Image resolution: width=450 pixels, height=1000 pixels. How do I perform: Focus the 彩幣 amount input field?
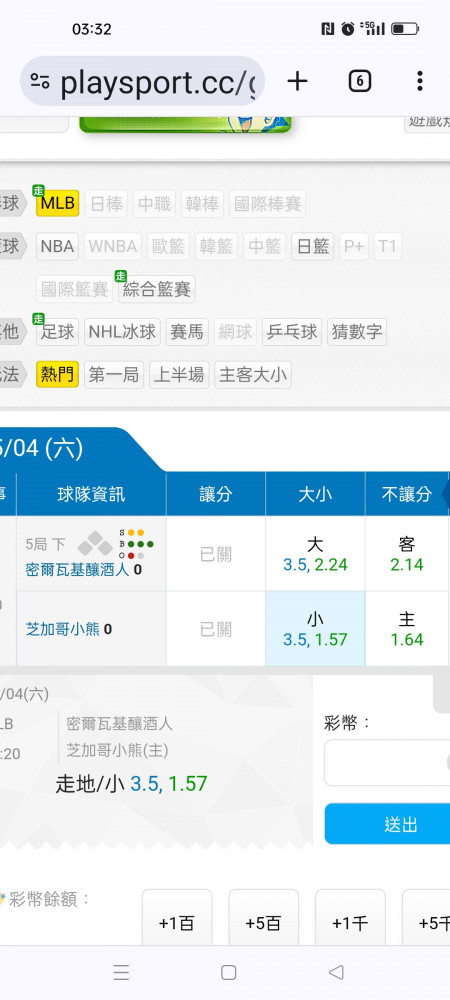coord(387,763)
